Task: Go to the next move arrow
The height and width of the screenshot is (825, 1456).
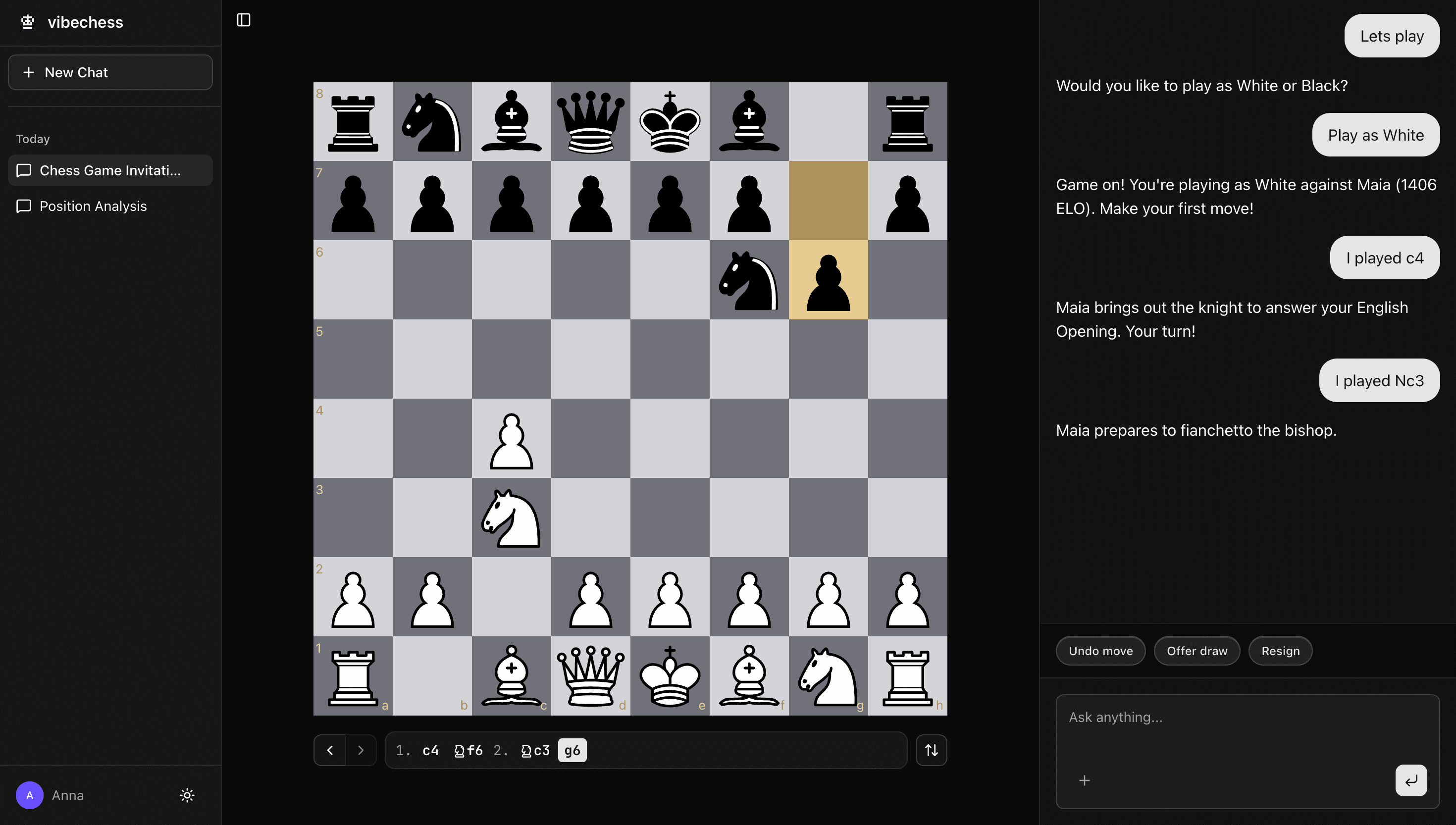Action: [361, 750]
